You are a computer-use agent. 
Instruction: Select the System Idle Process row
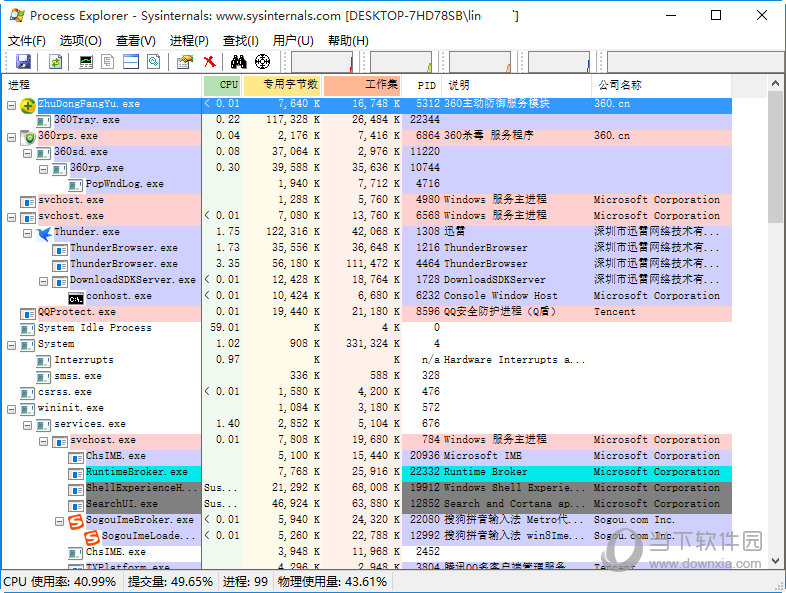click(367, 328)
